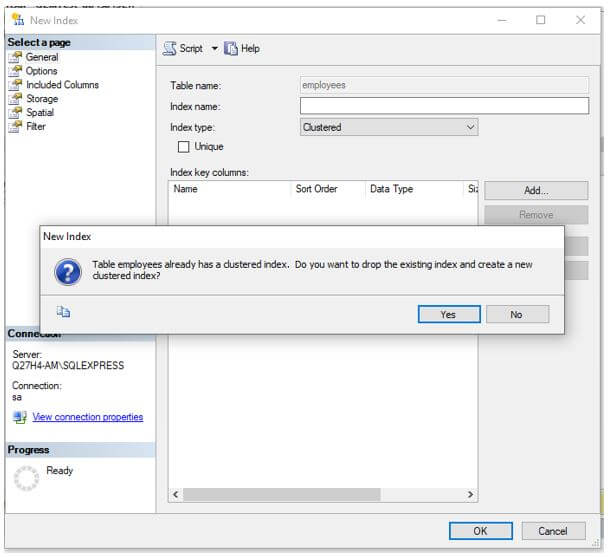614x557 pixels.
Task: Click the horizontal scrollbar thumb
Action: pos(282,494)
